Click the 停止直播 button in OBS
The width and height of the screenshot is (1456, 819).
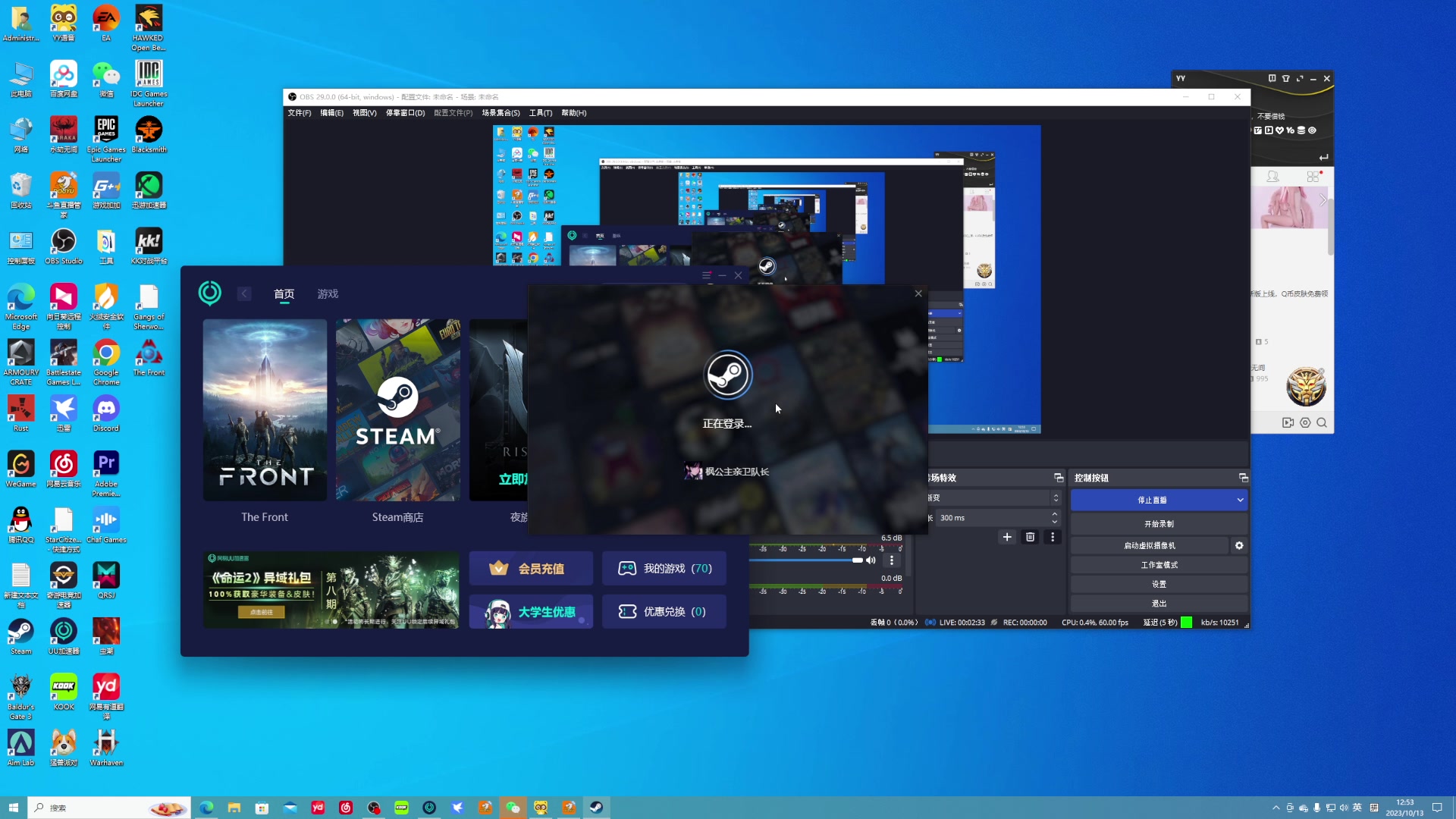tap(1152, 500)
